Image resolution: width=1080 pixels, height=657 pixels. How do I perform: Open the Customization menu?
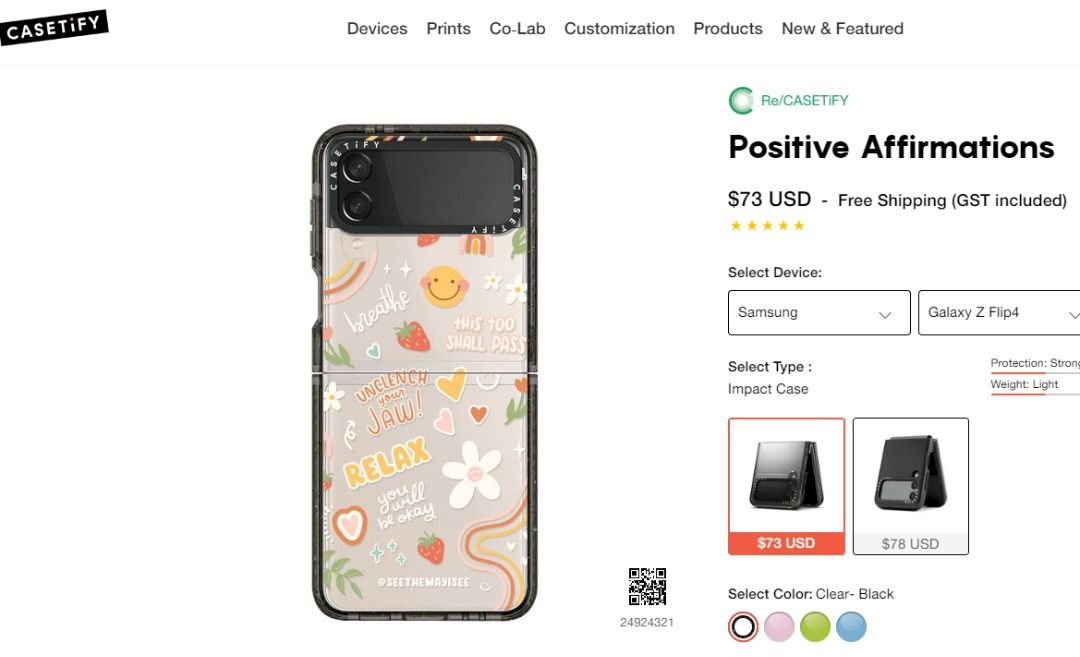[619, 29]
